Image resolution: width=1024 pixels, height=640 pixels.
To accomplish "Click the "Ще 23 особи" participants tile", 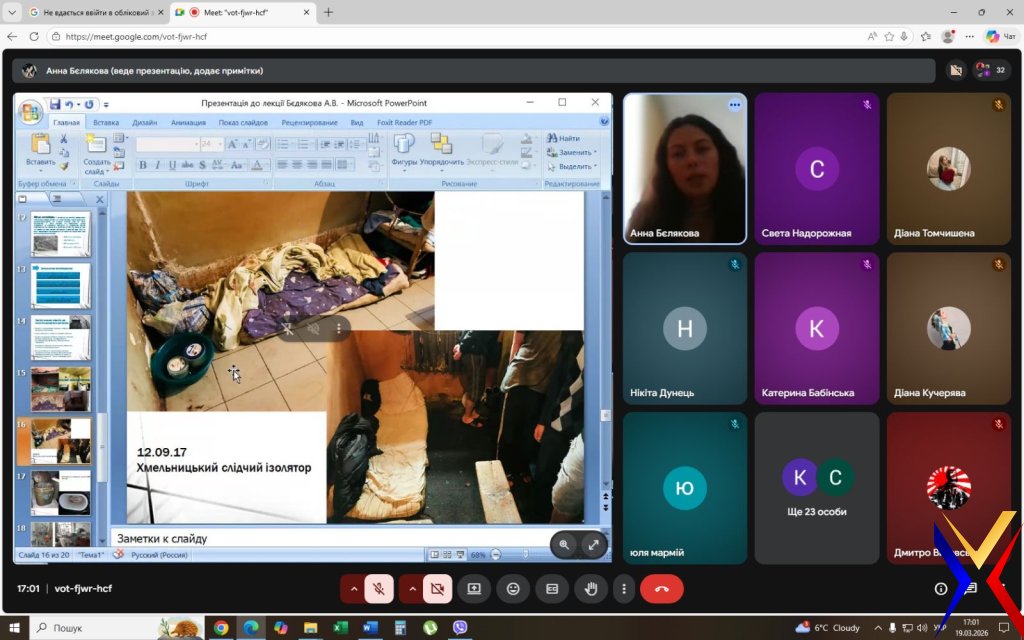I will pyautogui.click(x=817, y=488).
